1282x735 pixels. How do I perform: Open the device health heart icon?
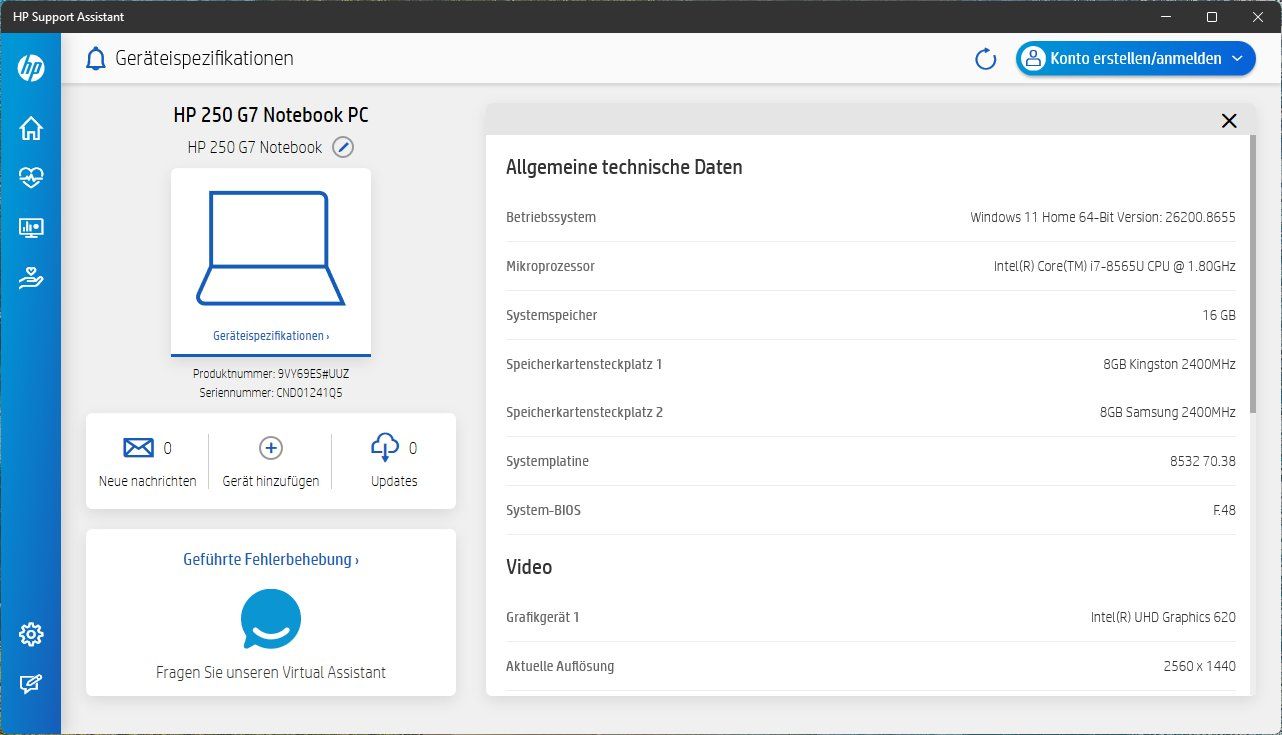[x=31, y=178]
